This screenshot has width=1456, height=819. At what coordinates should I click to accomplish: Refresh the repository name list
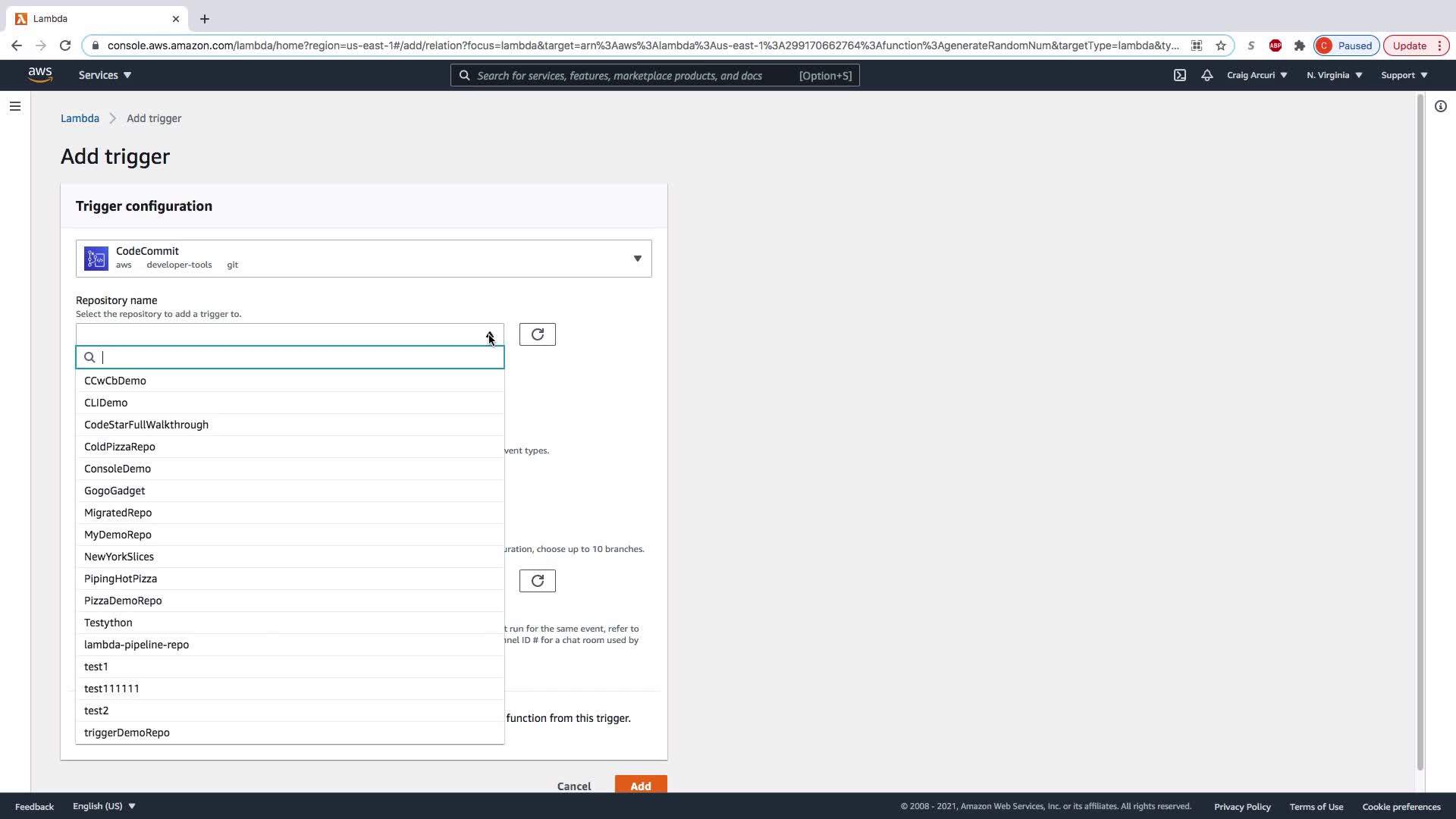[x=537, y=334]
